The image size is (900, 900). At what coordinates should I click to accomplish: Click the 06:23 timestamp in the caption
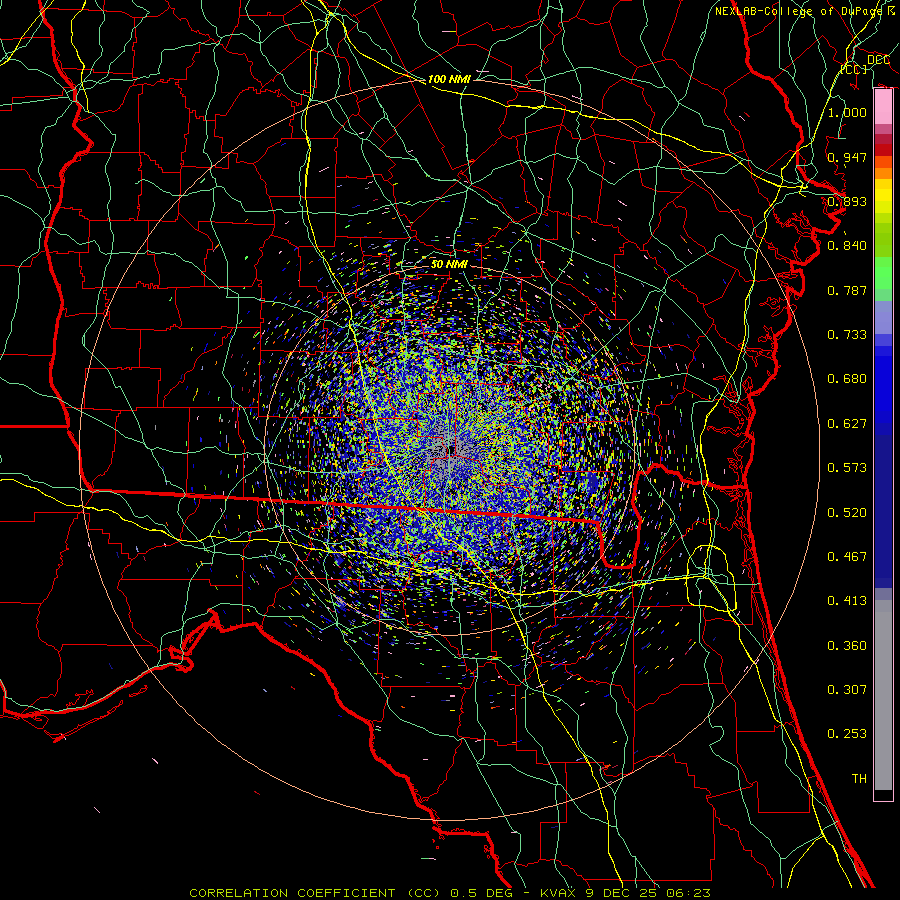[688, 893]
